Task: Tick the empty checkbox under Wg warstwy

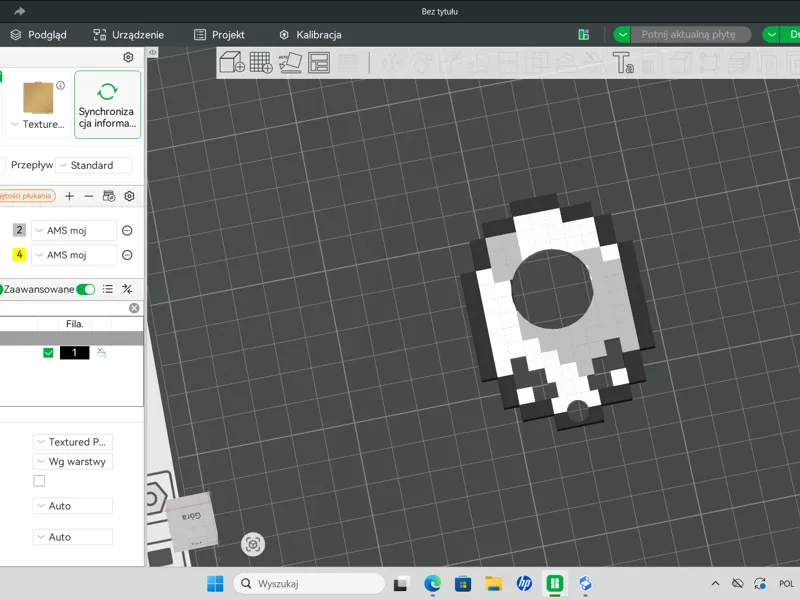Action: [x=39, y=481]
